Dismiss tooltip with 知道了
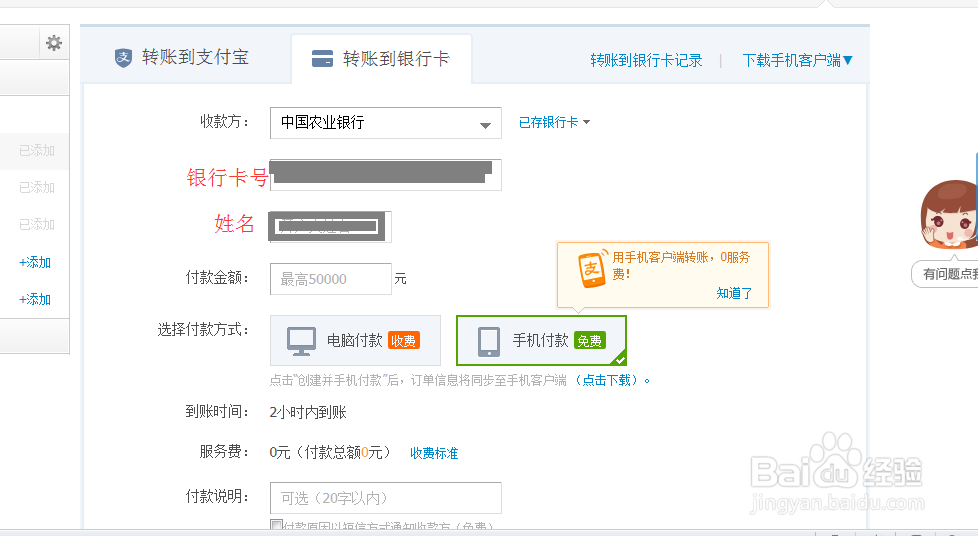 [x=734, y=293]
